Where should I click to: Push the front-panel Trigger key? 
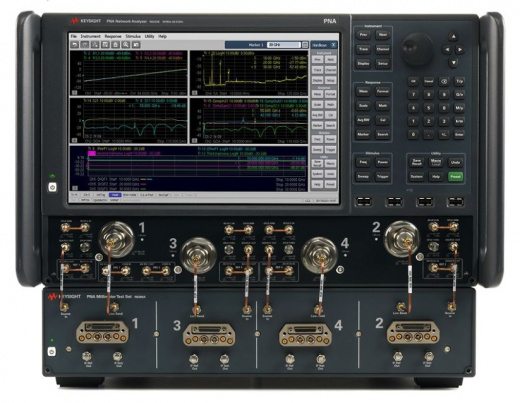[x=383, y=176]
